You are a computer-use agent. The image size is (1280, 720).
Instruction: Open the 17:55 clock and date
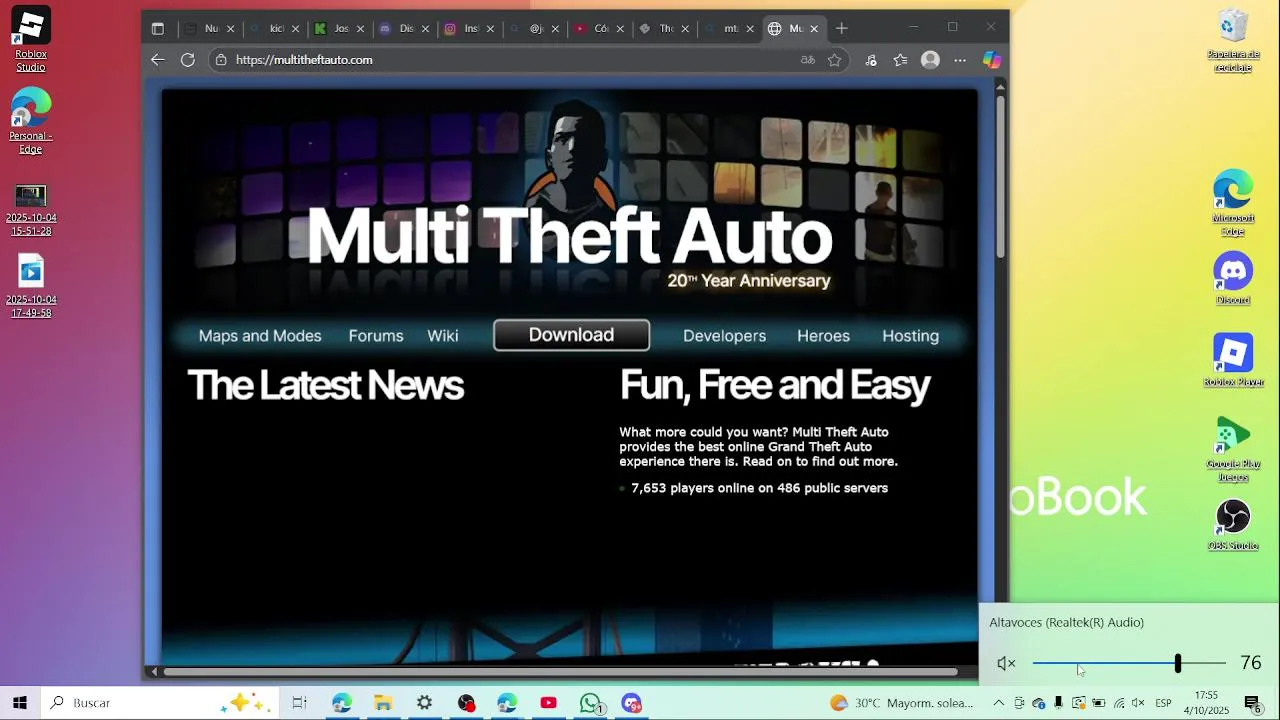click(1206, 703)
